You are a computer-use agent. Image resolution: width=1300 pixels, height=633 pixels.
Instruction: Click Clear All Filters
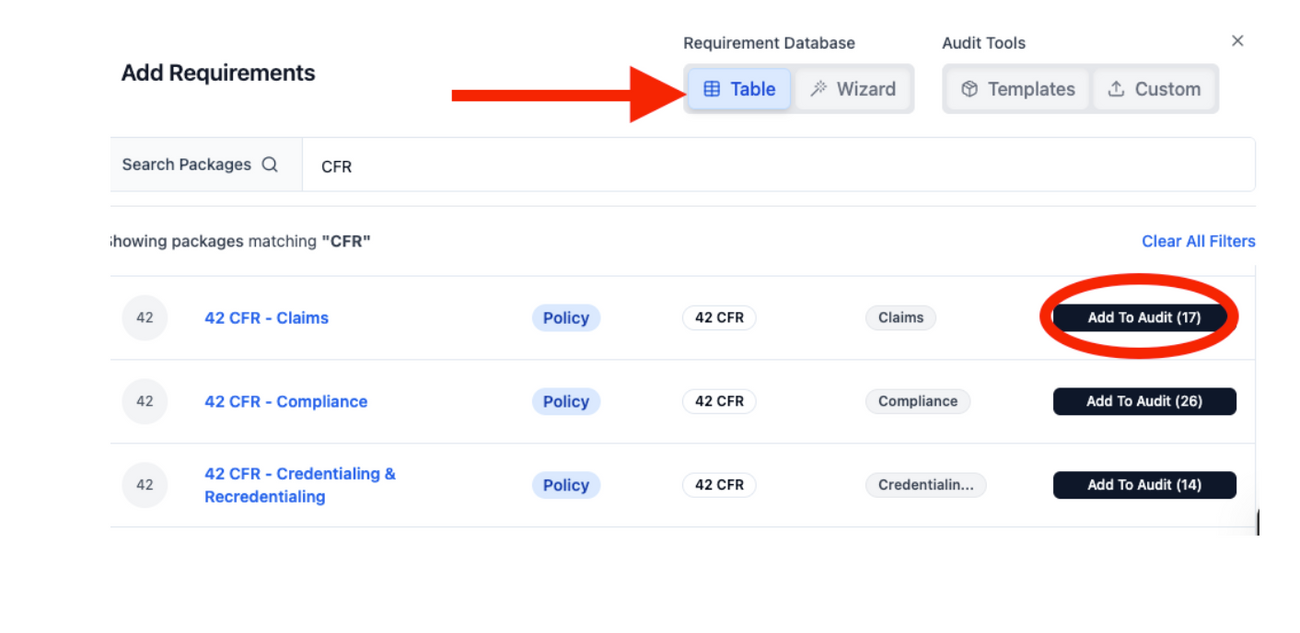tap(1198, 241)
